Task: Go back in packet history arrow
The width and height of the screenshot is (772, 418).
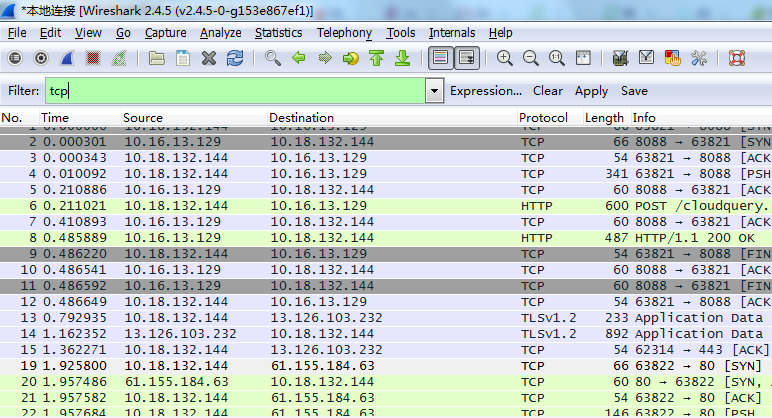Action: pos(298,58)
